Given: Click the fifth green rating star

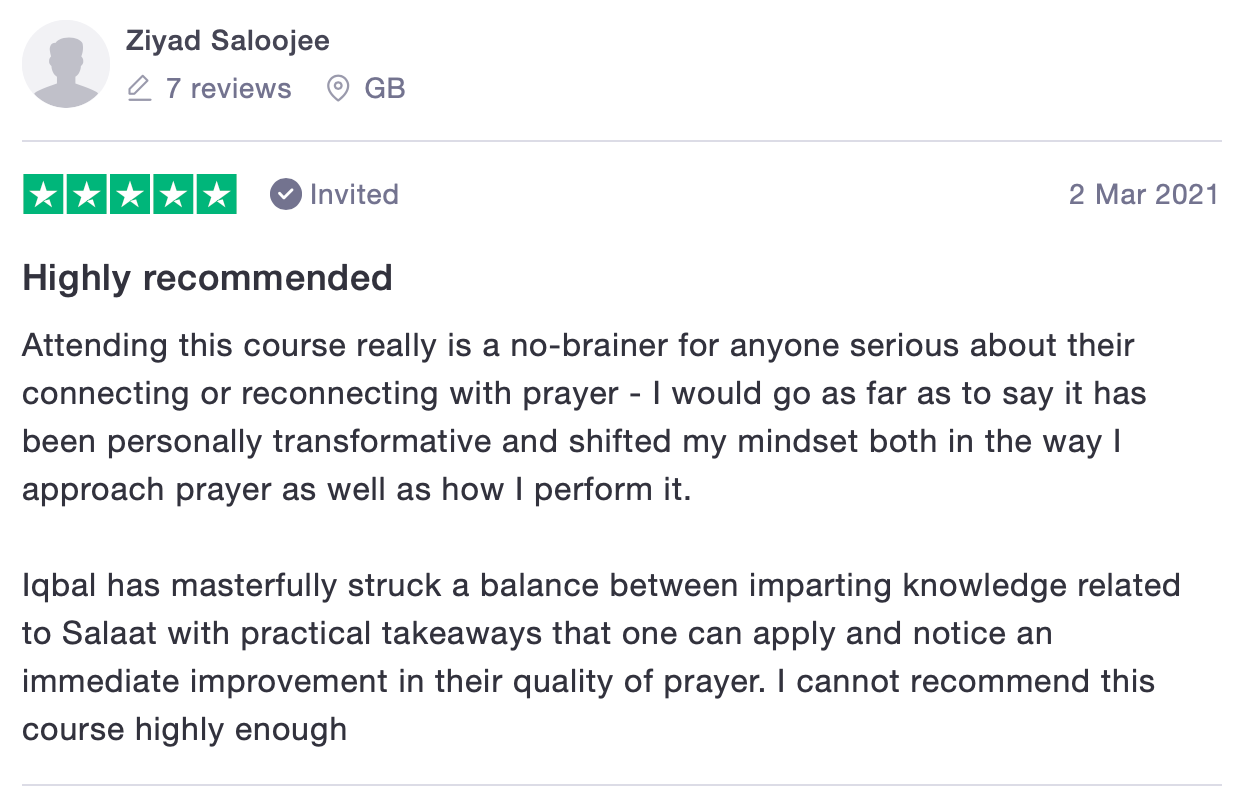Looking at the screenshot, I should (215, 194).
